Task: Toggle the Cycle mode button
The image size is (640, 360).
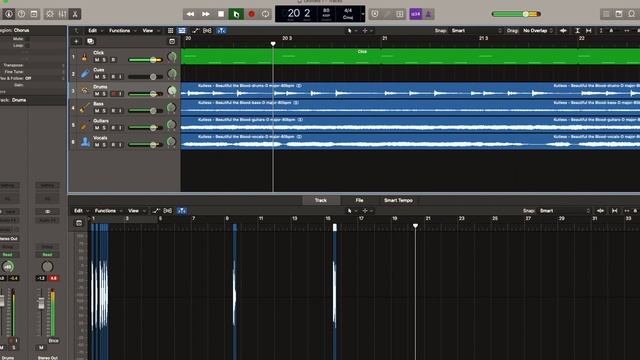Action: point(265,14)
